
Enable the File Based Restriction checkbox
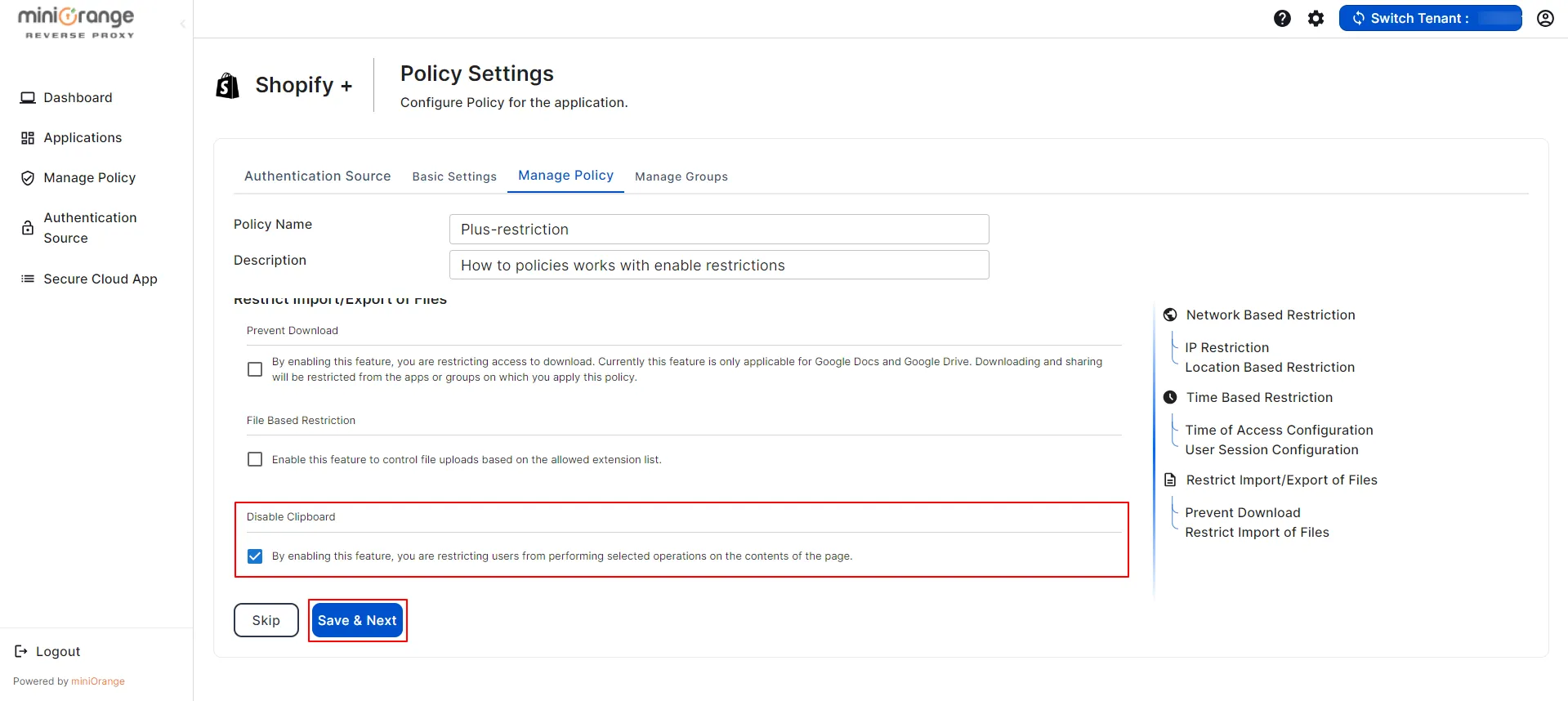click(255, 459)
